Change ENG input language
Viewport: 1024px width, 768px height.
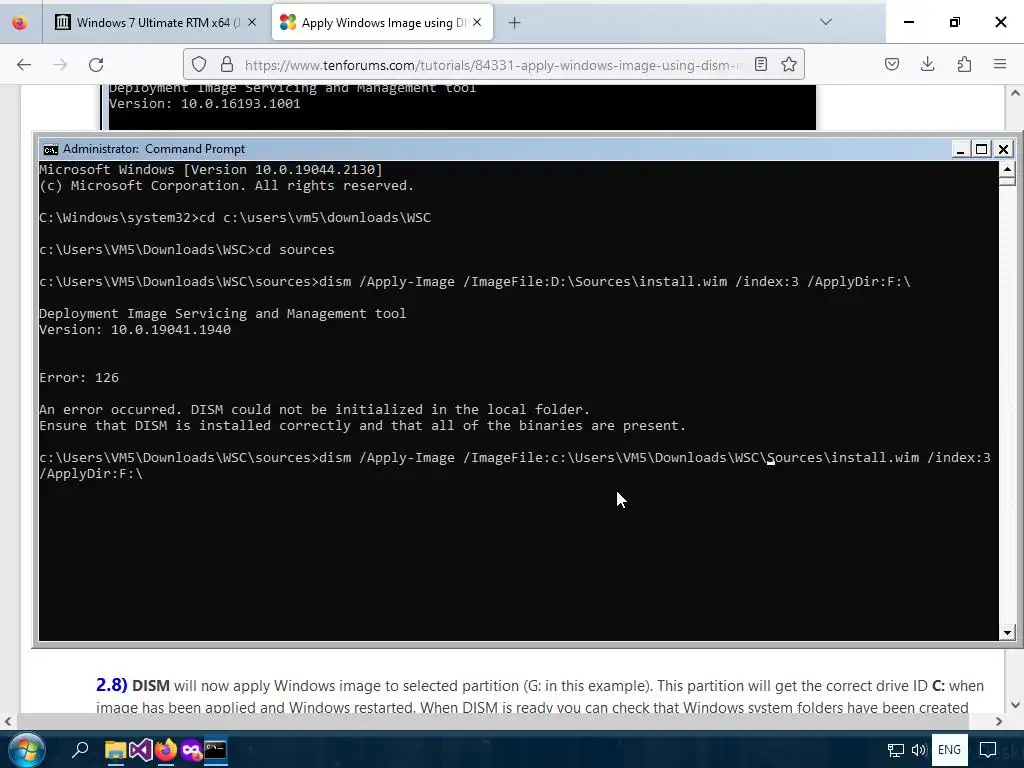[950, 750]
